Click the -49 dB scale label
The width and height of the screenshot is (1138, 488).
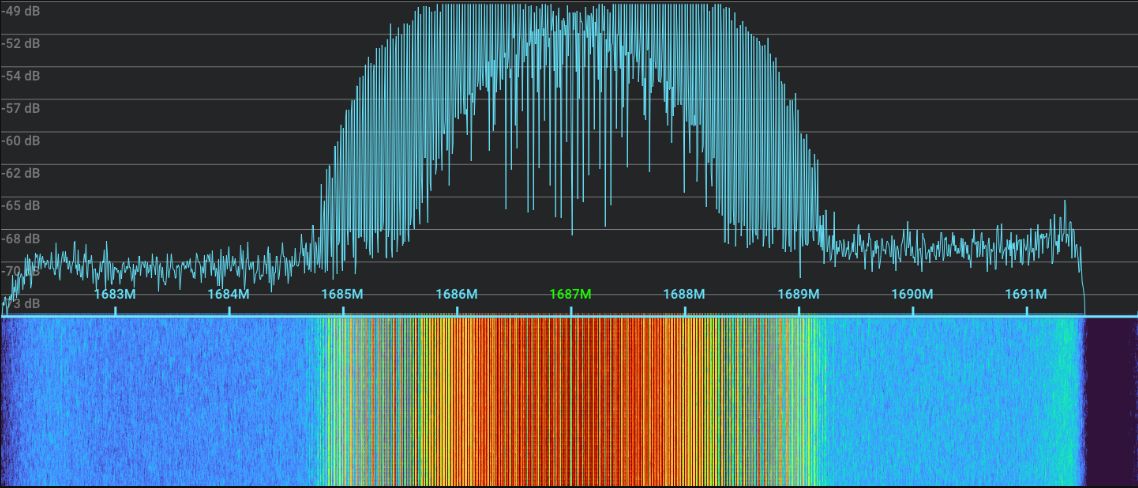(x=20, y=10)
